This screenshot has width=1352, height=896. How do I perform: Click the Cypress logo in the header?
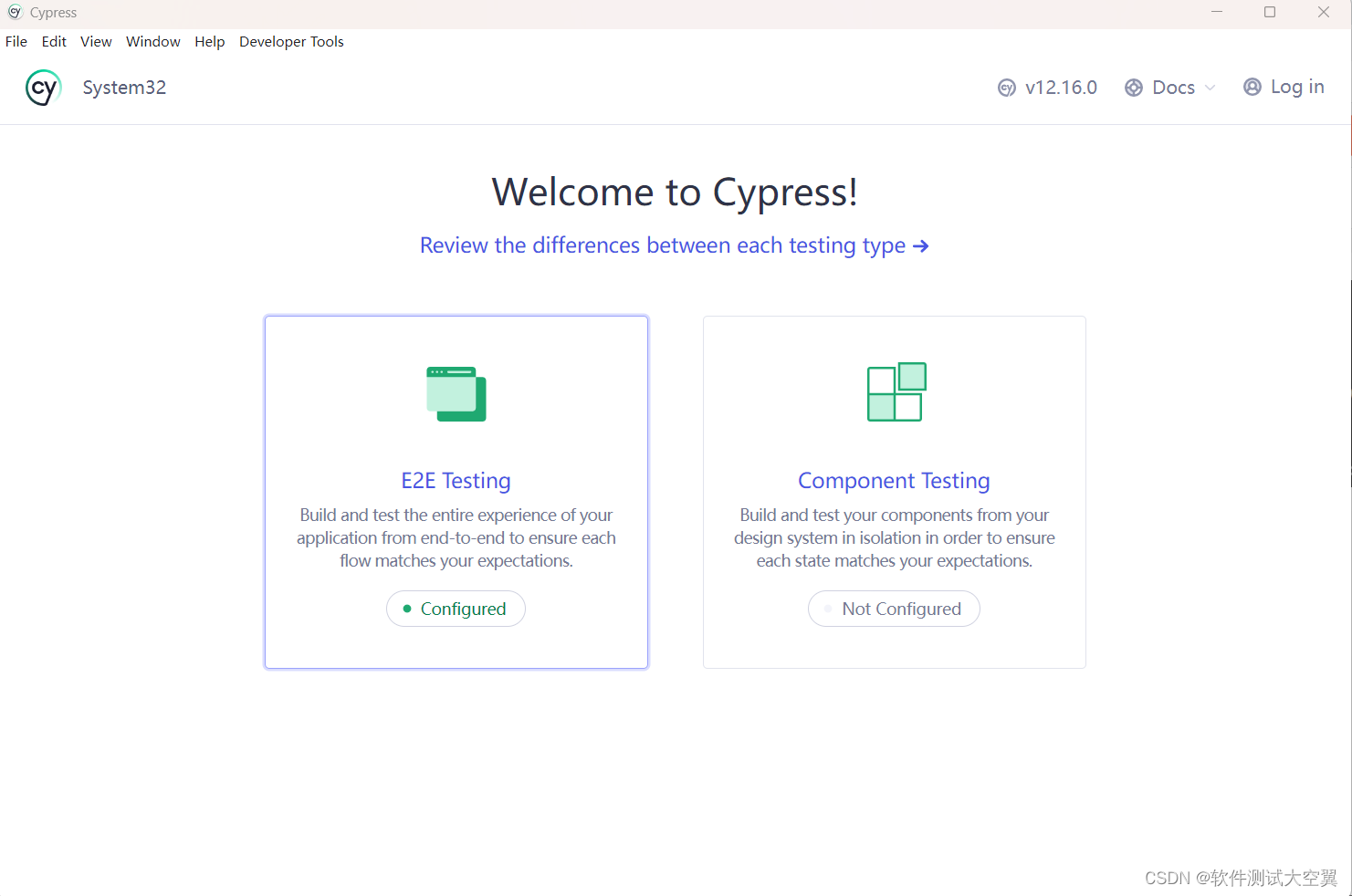coord(43,88)
